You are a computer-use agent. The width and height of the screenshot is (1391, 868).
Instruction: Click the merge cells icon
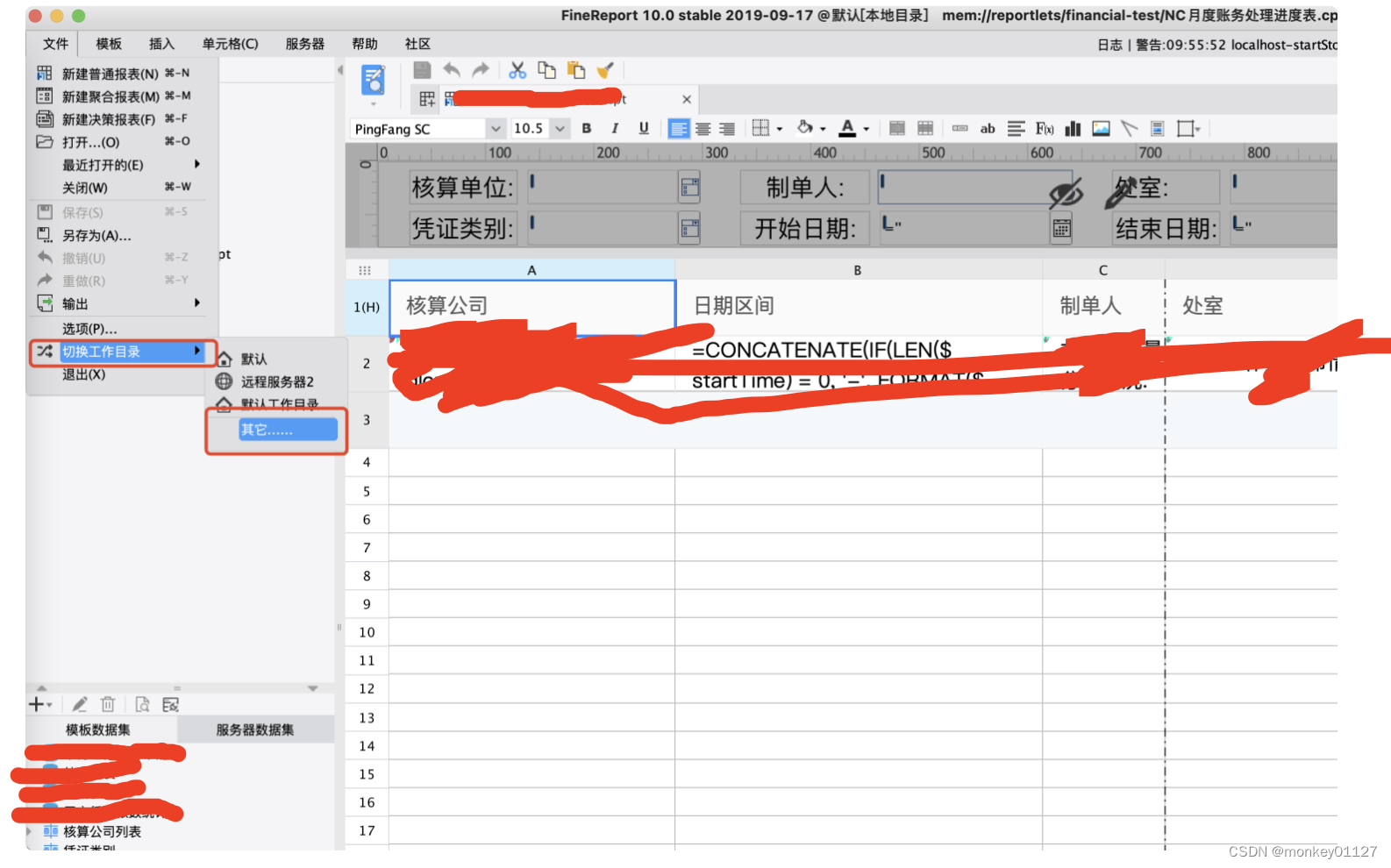point(896,129)
